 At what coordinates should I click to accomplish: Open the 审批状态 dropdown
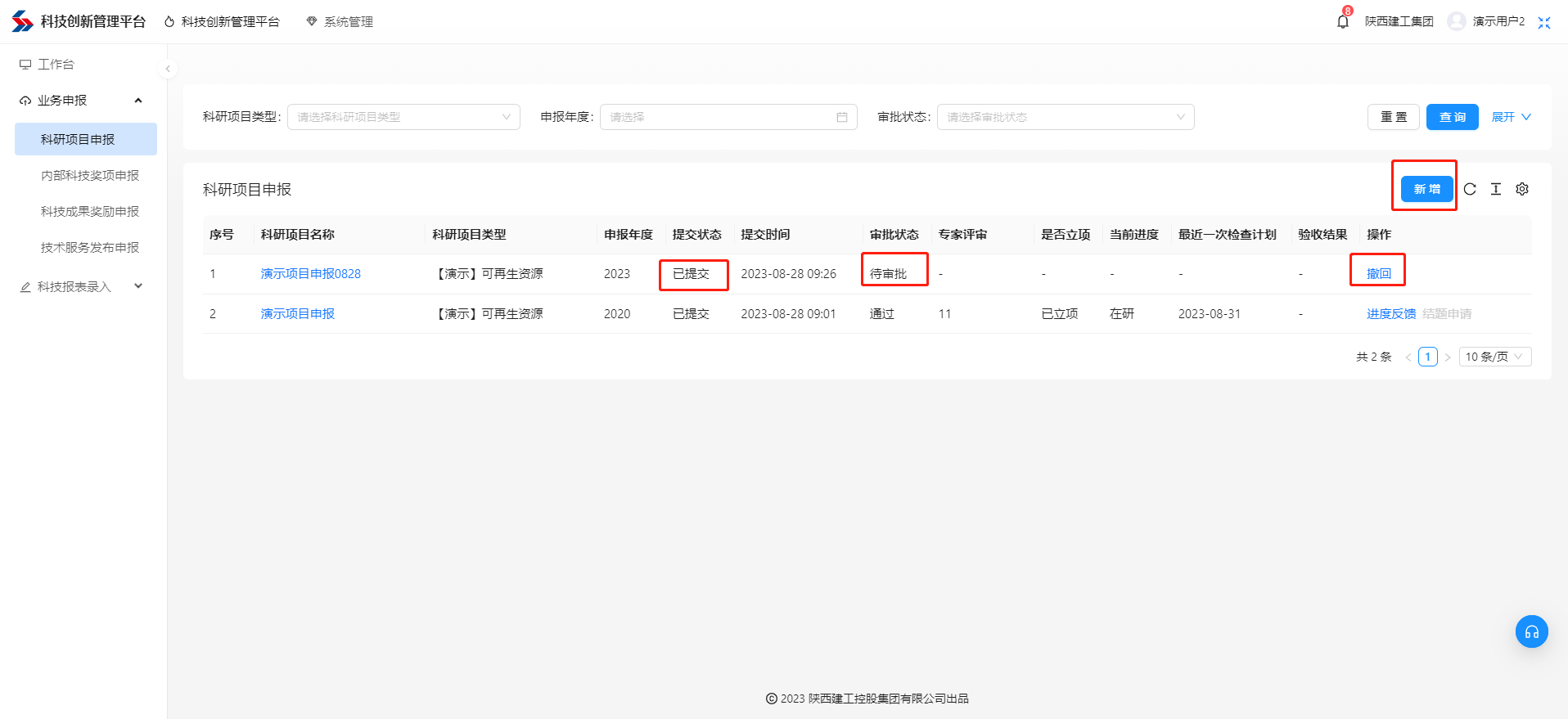[x=1065, y=117]
